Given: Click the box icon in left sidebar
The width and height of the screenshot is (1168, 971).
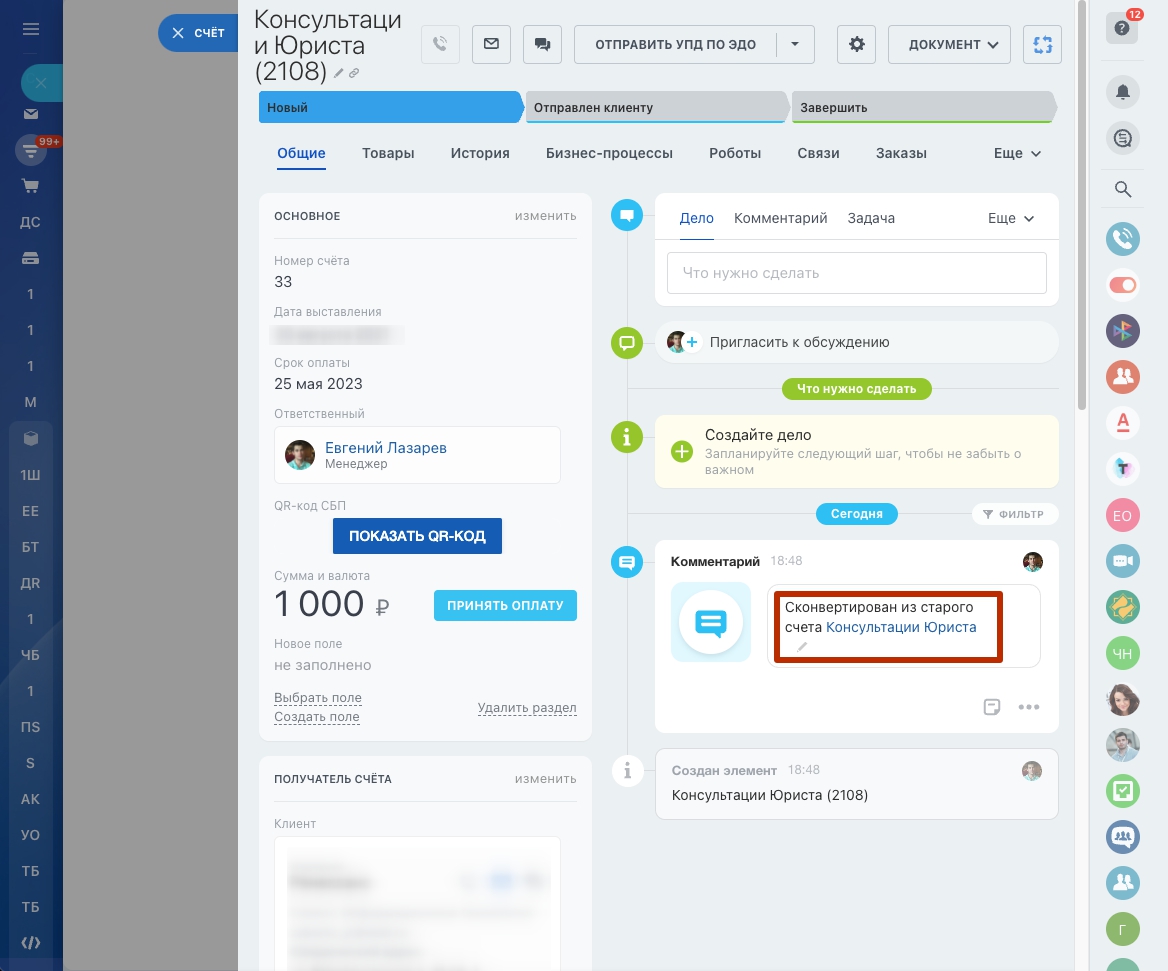Looking at the screenshot, I should [x=31, y=439].
